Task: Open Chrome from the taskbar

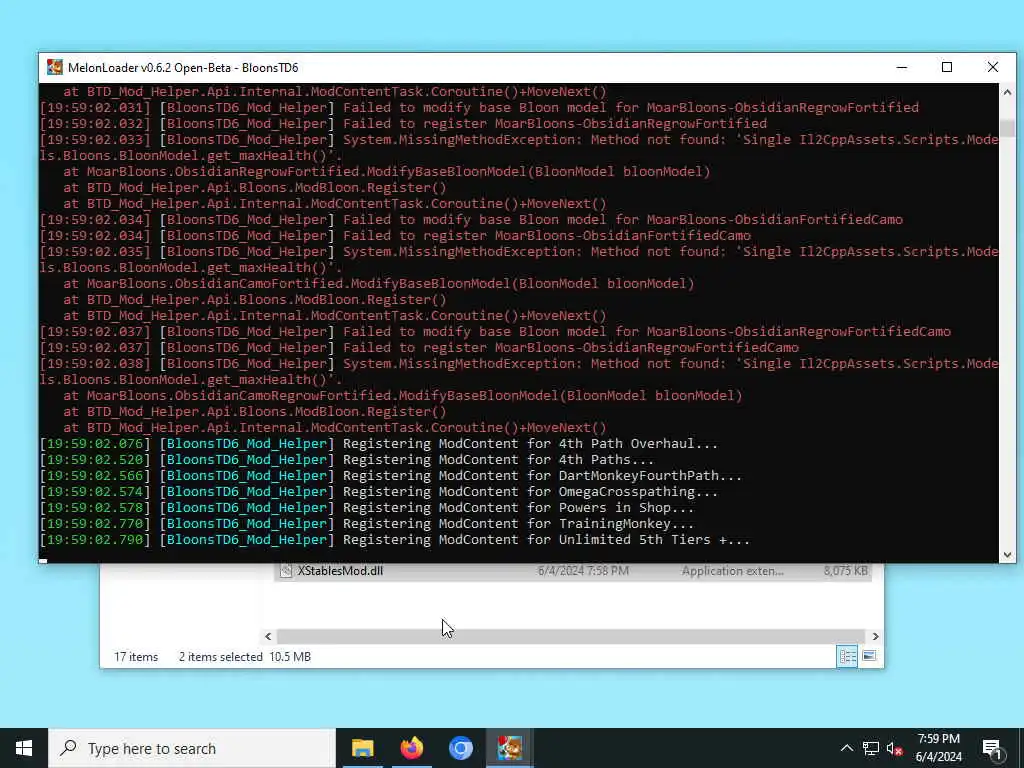Action: [460, 748]
